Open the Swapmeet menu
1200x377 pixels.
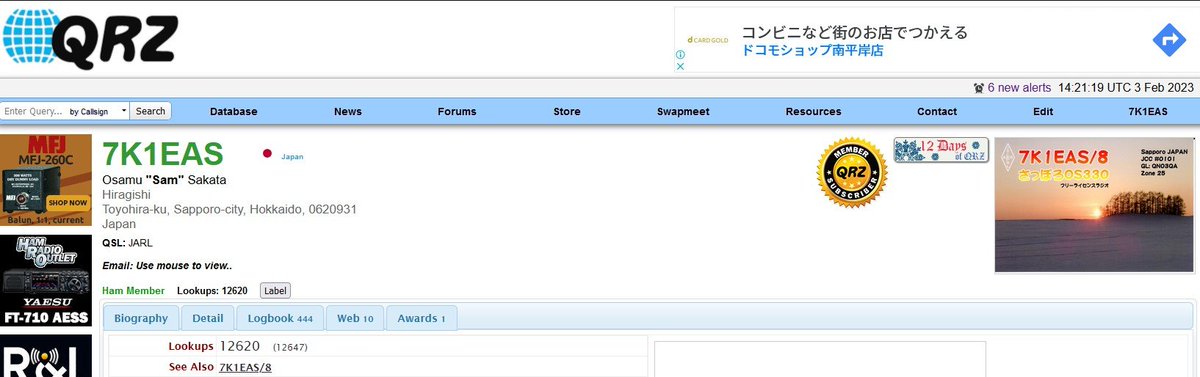point(683,111)
